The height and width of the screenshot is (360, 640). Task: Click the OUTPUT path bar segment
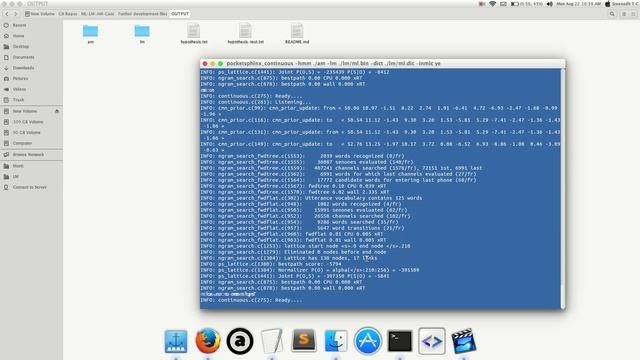(180, 14)
